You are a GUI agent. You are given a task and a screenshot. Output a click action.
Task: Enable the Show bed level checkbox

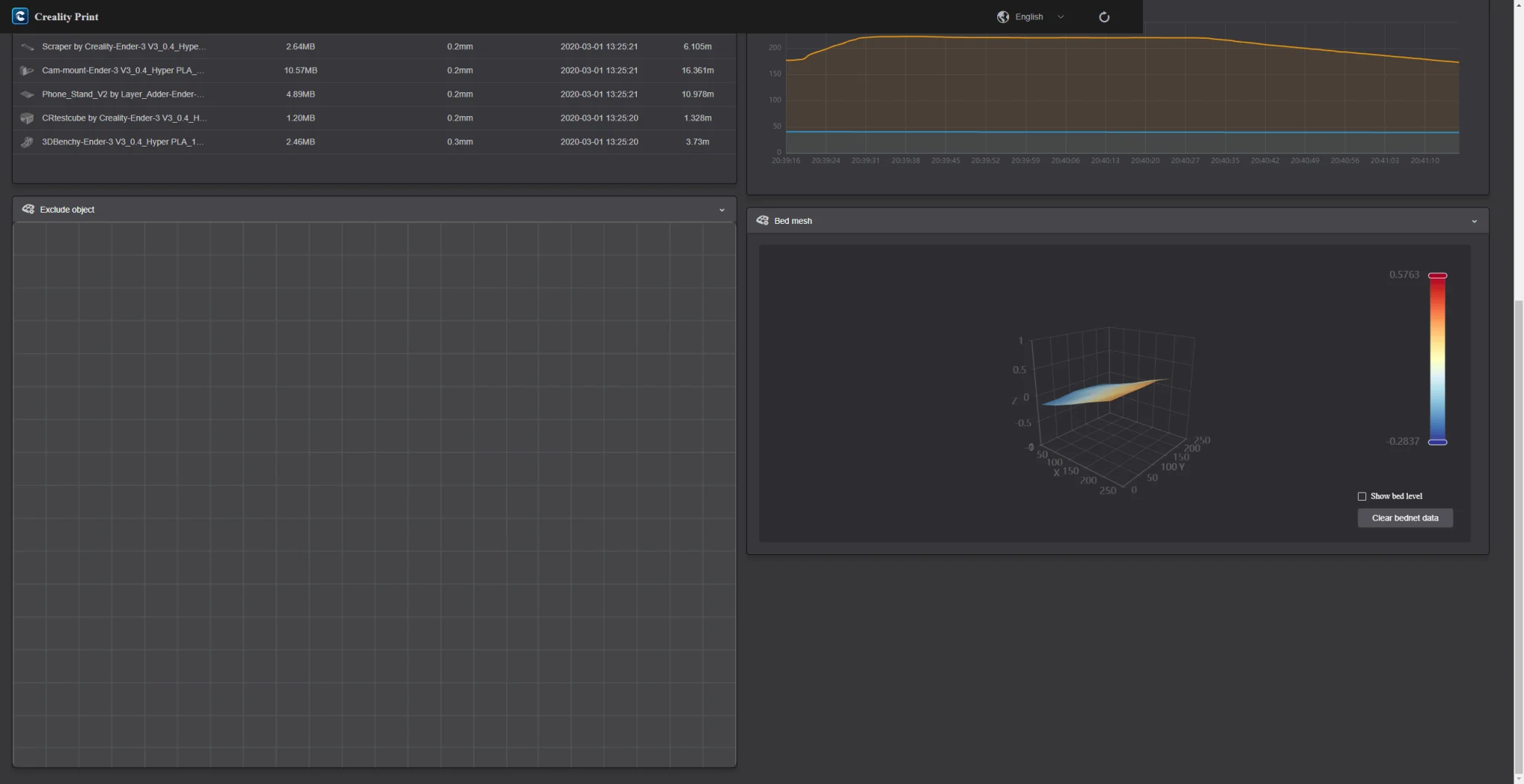click(1362, 496)
